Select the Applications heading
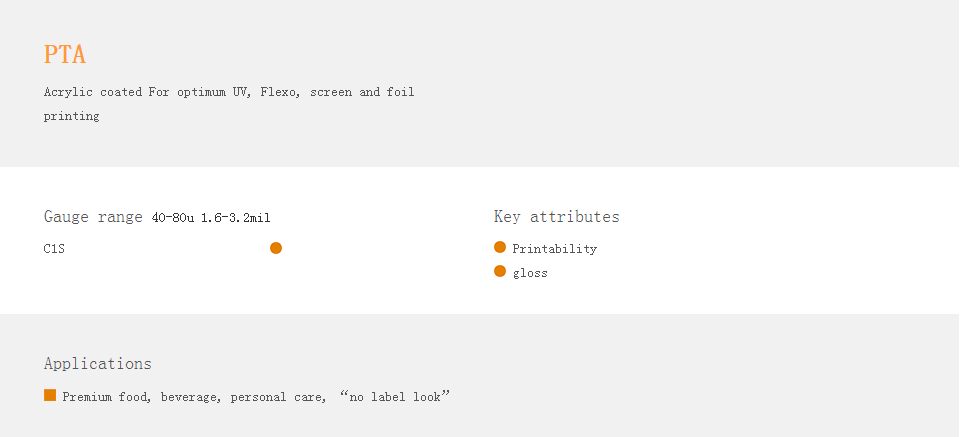The image size is (960, 437). pyautogui.click(x=97, y=364)
